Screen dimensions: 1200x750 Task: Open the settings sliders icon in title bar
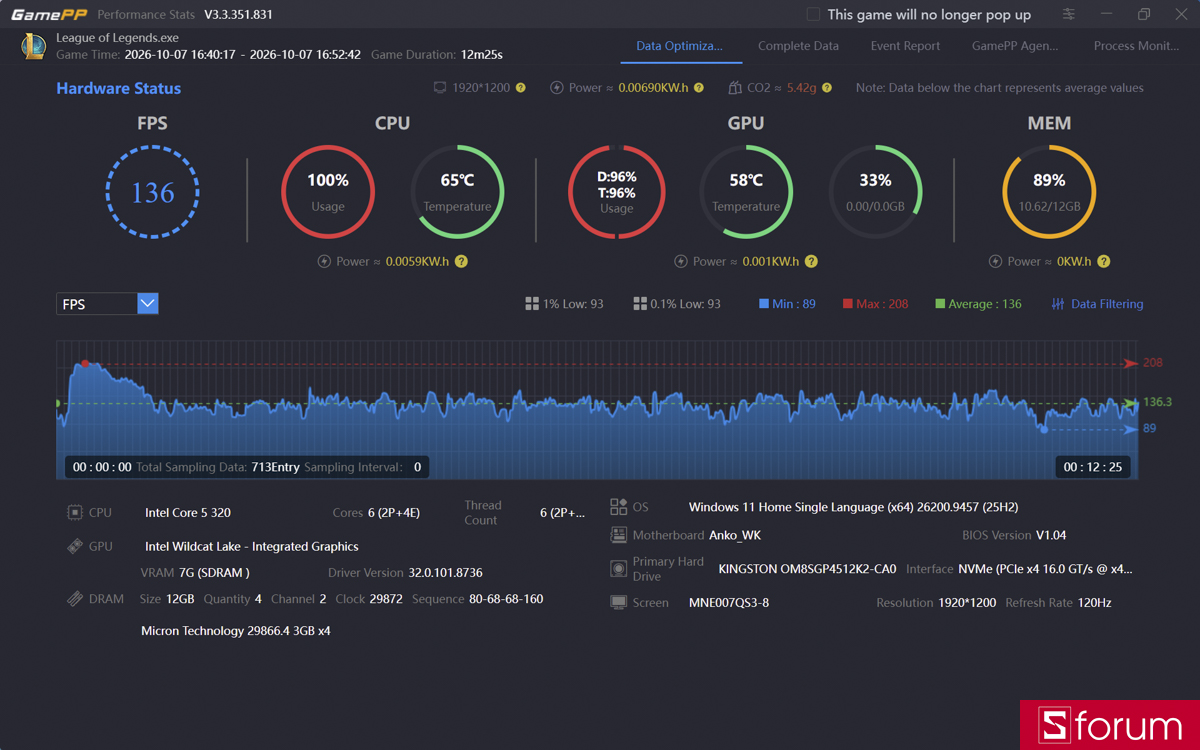[1069, 14]
